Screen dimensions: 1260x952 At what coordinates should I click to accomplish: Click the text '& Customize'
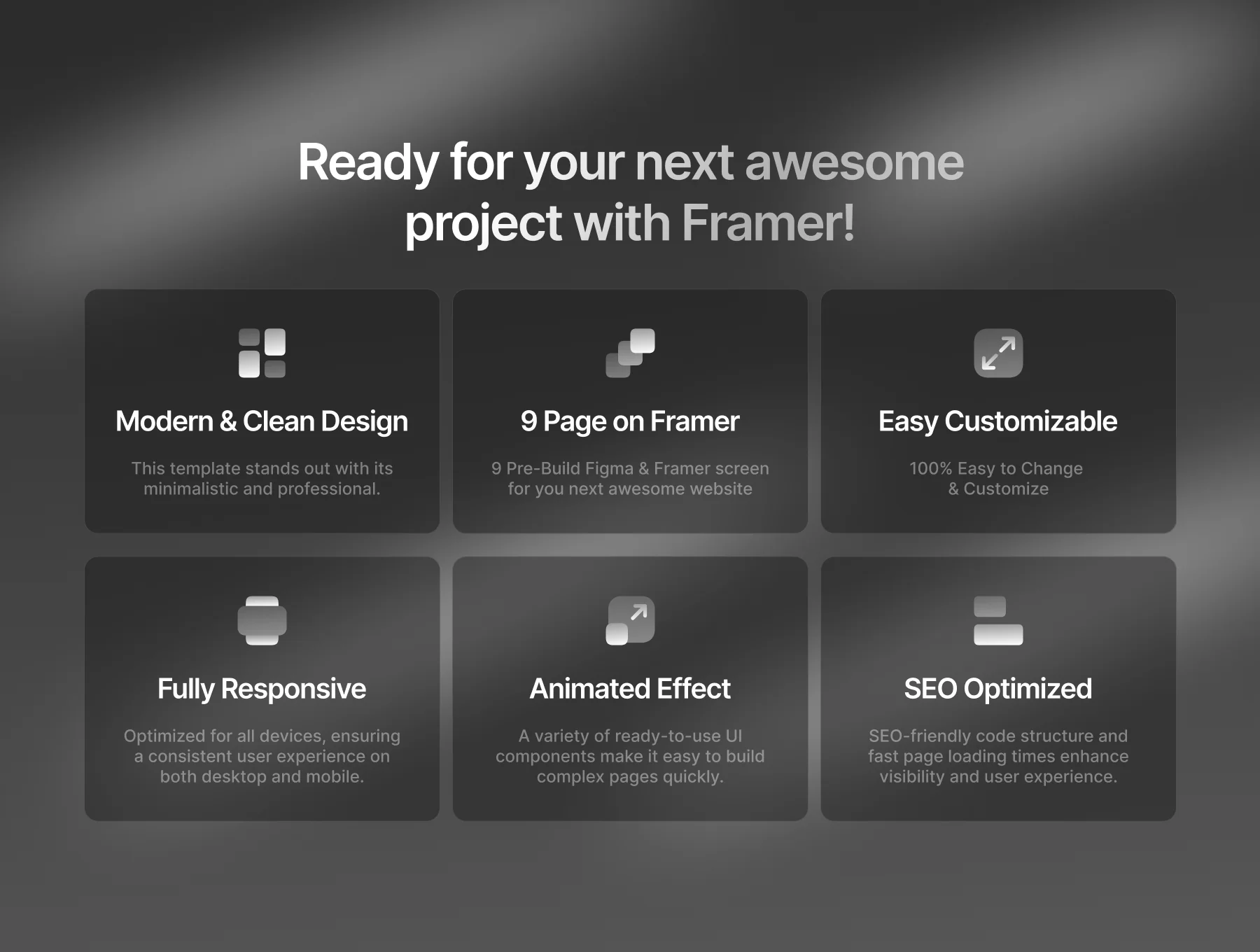(998, 489)
